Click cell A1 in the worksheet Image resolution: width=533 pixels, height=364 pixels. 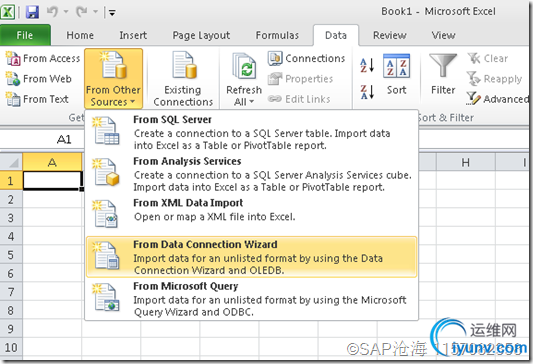coord(52,180)
